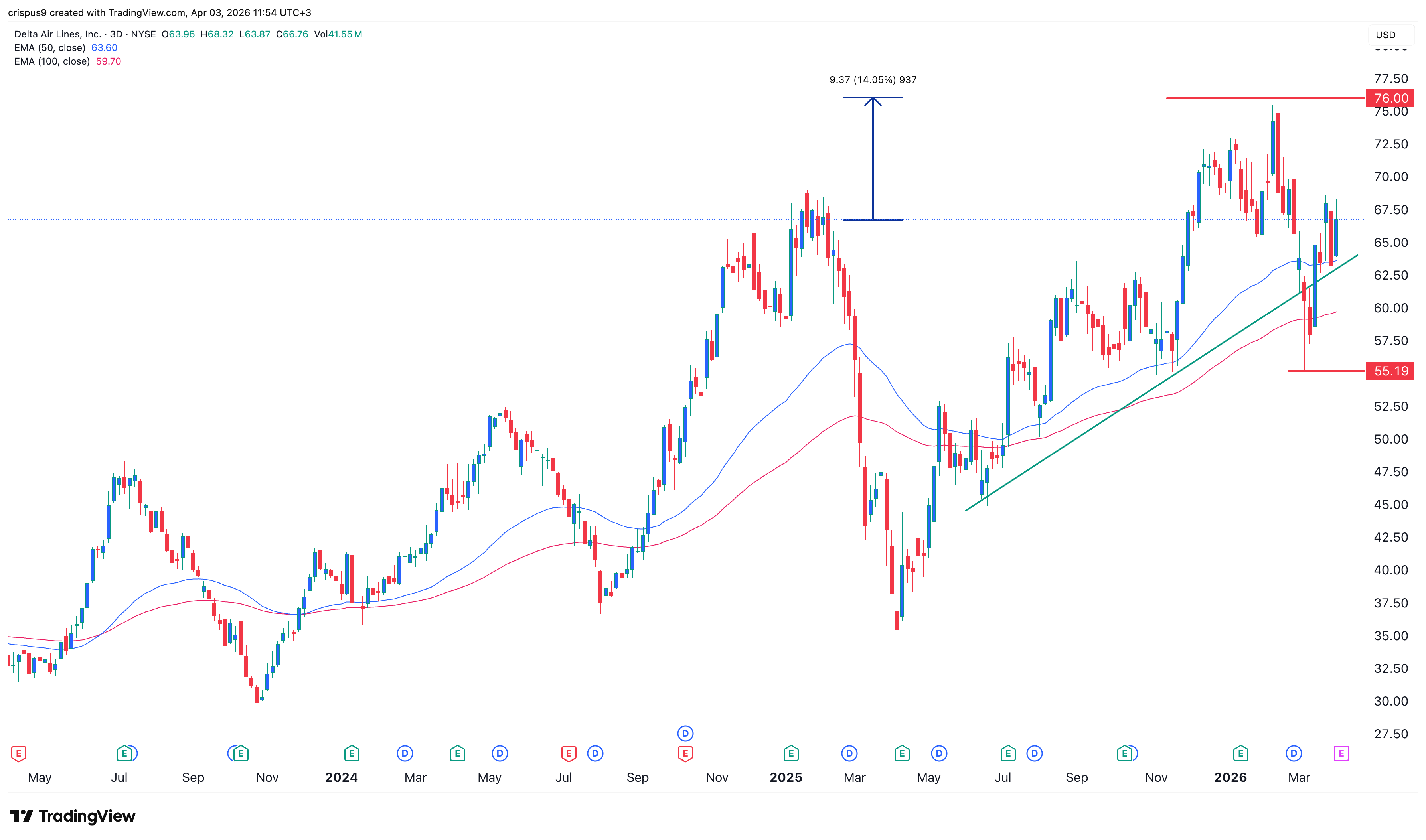Click the TradingView logo
The image size is (1426, 840).
click(73, 816)
